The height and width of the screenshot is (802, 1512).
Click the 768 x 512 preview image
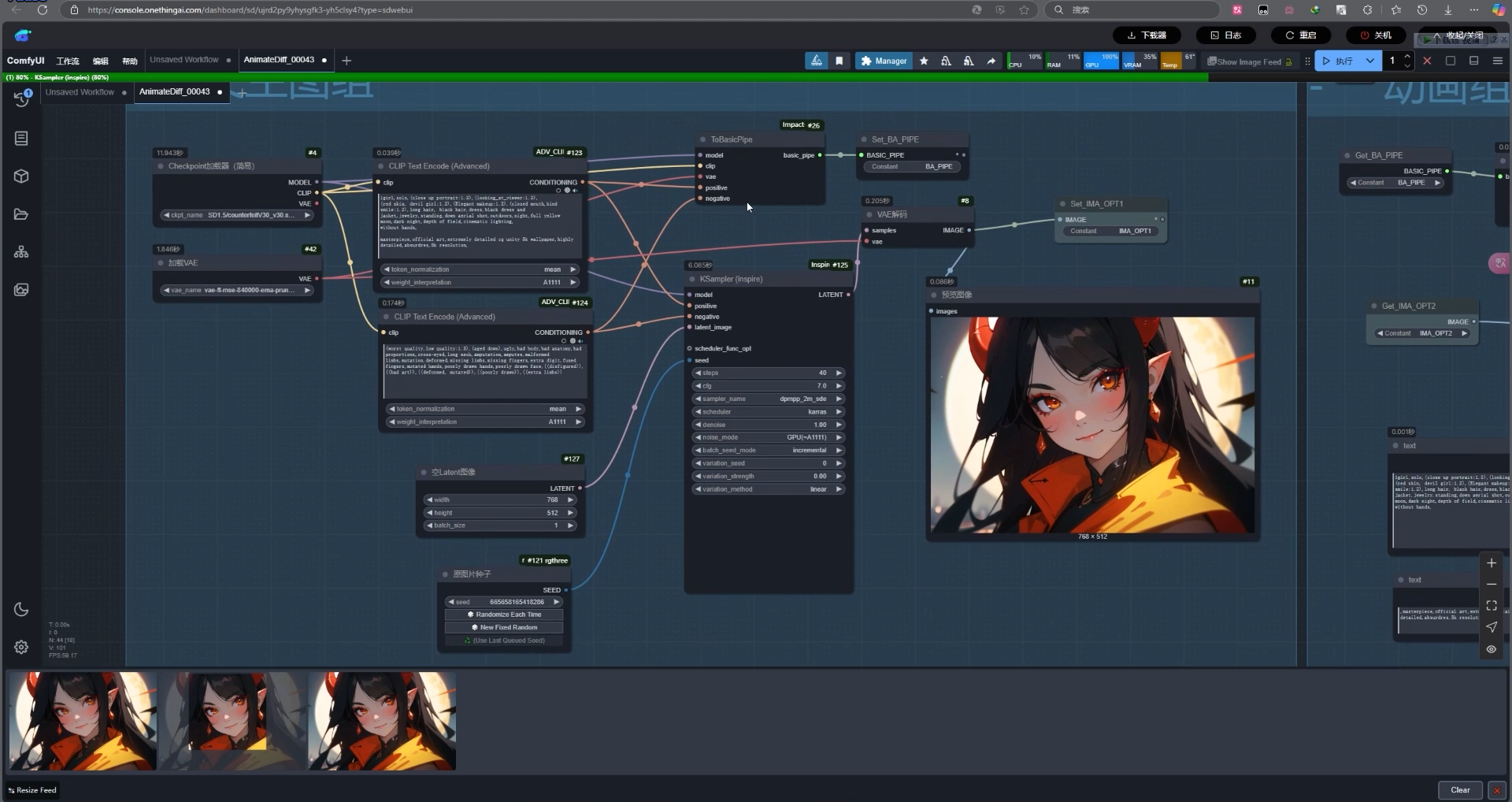(1093, 425)
